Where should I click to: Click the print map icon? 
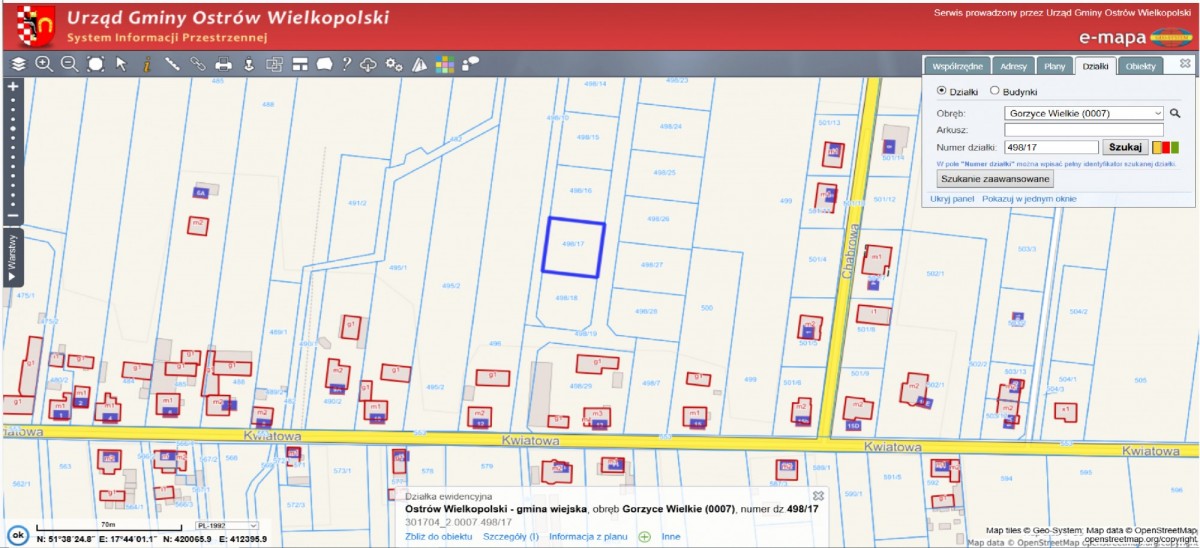point(224,64)
